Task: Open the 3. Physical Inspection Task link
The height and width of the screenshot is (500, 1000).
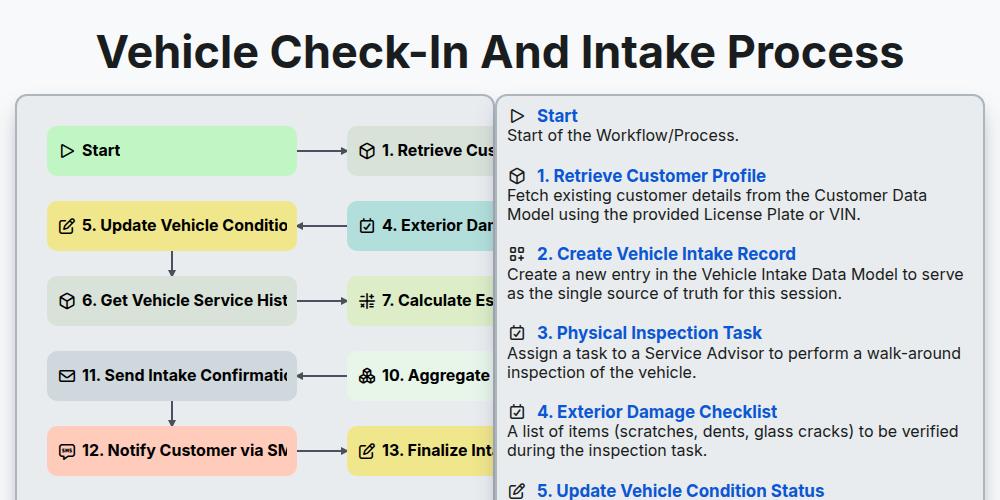Action: (649, 334)
